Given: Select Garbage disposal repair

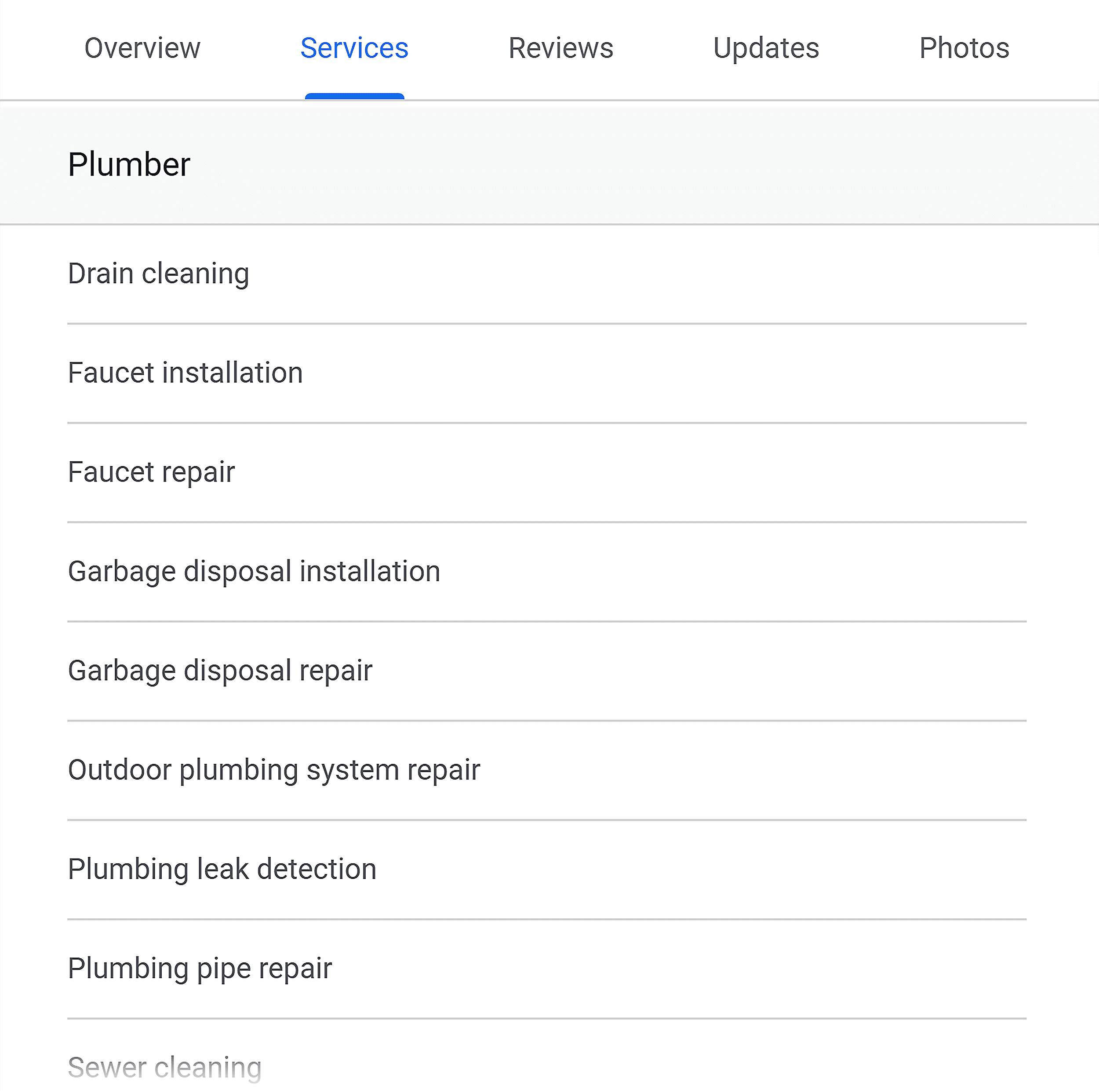Looking at the screenshot, I should click(219, 670).
